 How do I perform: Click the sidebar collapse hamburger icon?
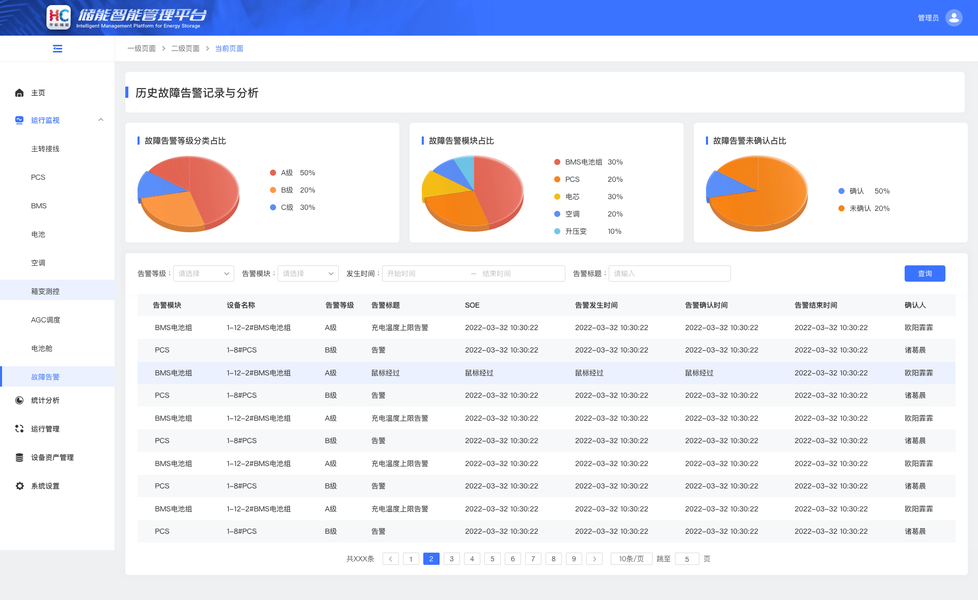(x=57, y=49)
